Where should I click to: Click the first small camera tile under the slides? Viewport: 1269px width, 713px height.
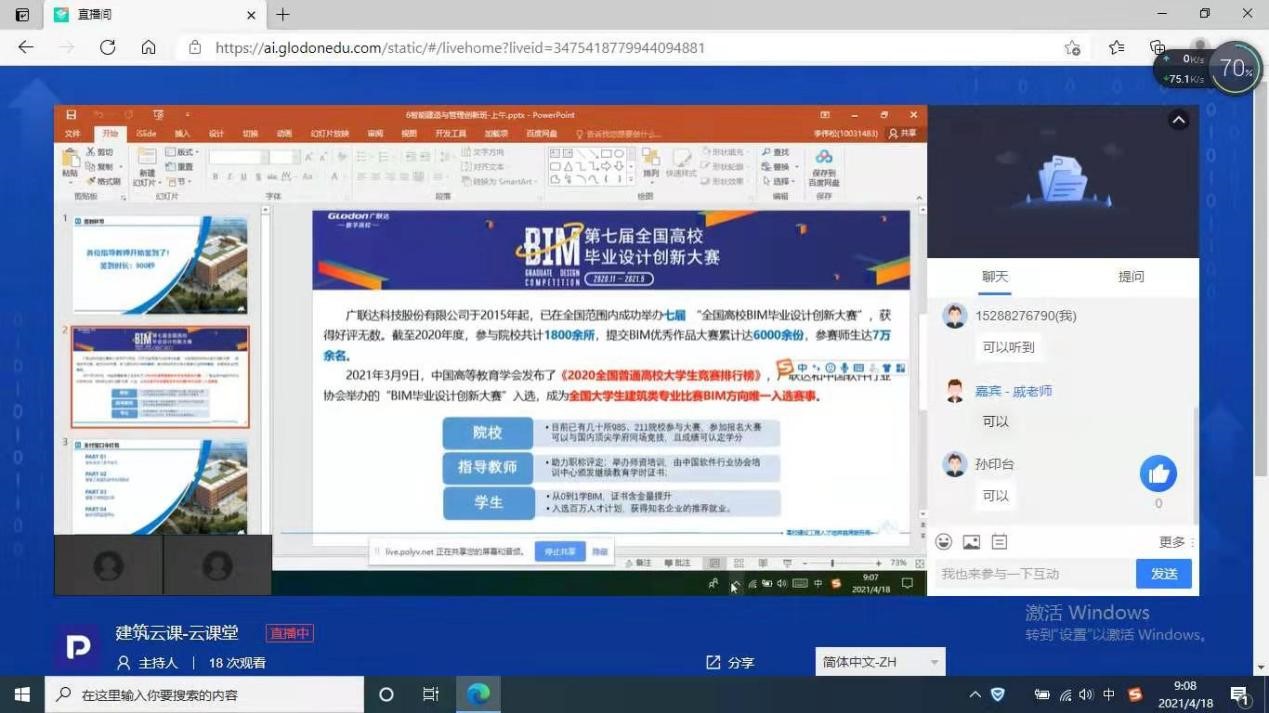tap(108, 566)
